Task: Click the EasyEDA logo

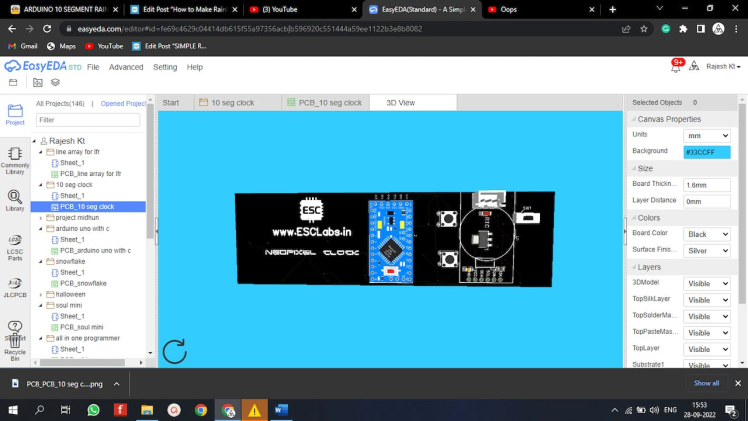Action: [x=43, y=66]
